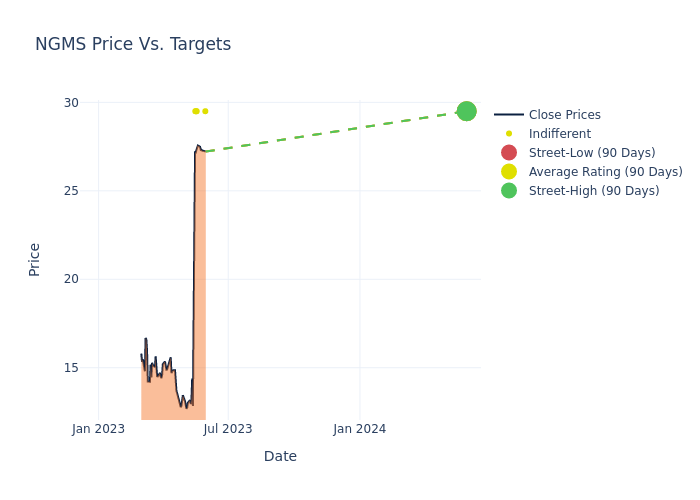Toggle the Street-Low (90 Days) legend label
The image size is (700, 500).
(x=591, y=153)
